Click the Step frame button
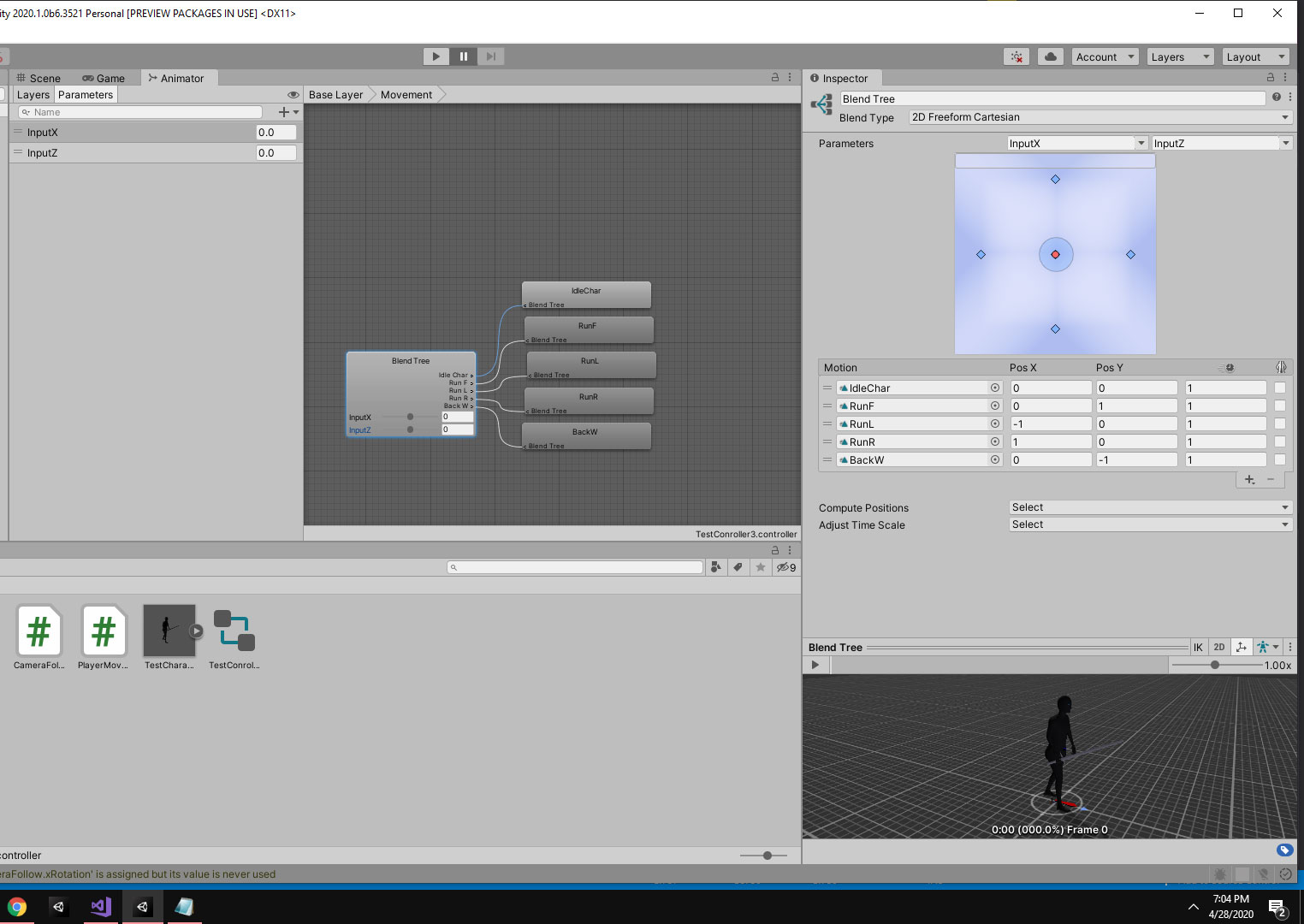1304x924 pixels. tap(490, 56)
